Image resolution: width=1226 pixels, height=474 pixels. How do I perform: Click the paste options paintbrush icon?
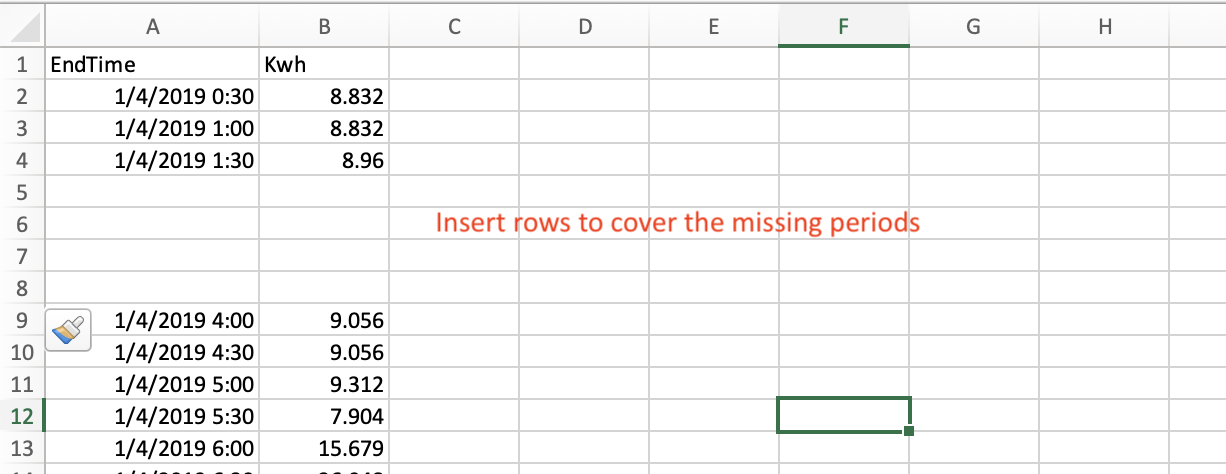[68, 328]
